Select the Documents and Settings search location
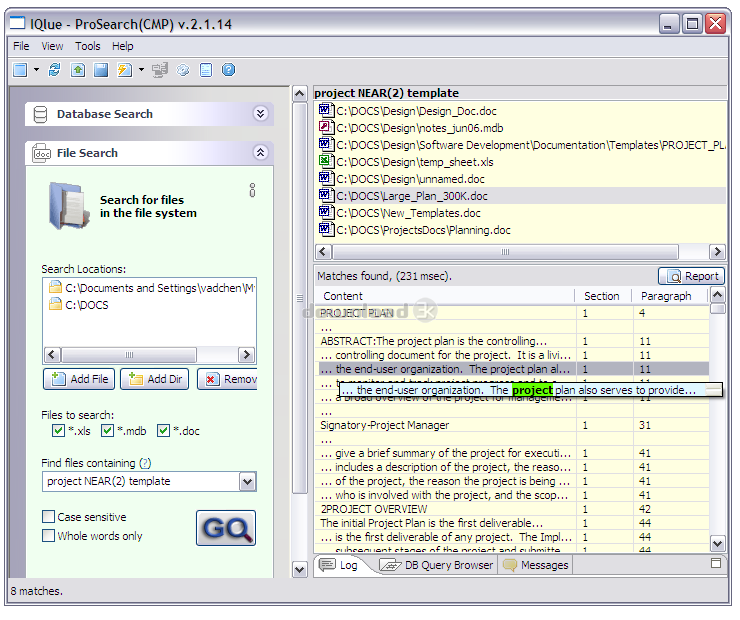The image size is (740, 620). [151, 288]
